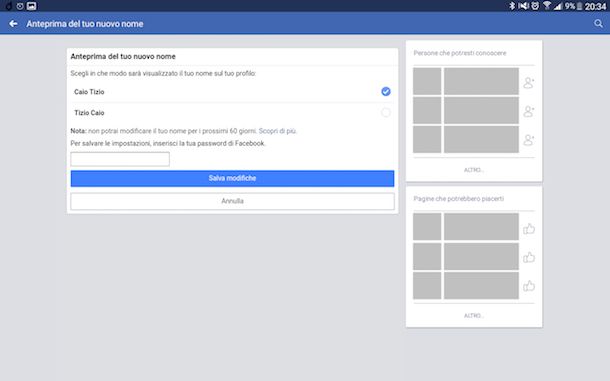Viewport: 610px width, 381px height.
Task: Click the Persone che potresti conoscere heading
Action: coord(460,53)
